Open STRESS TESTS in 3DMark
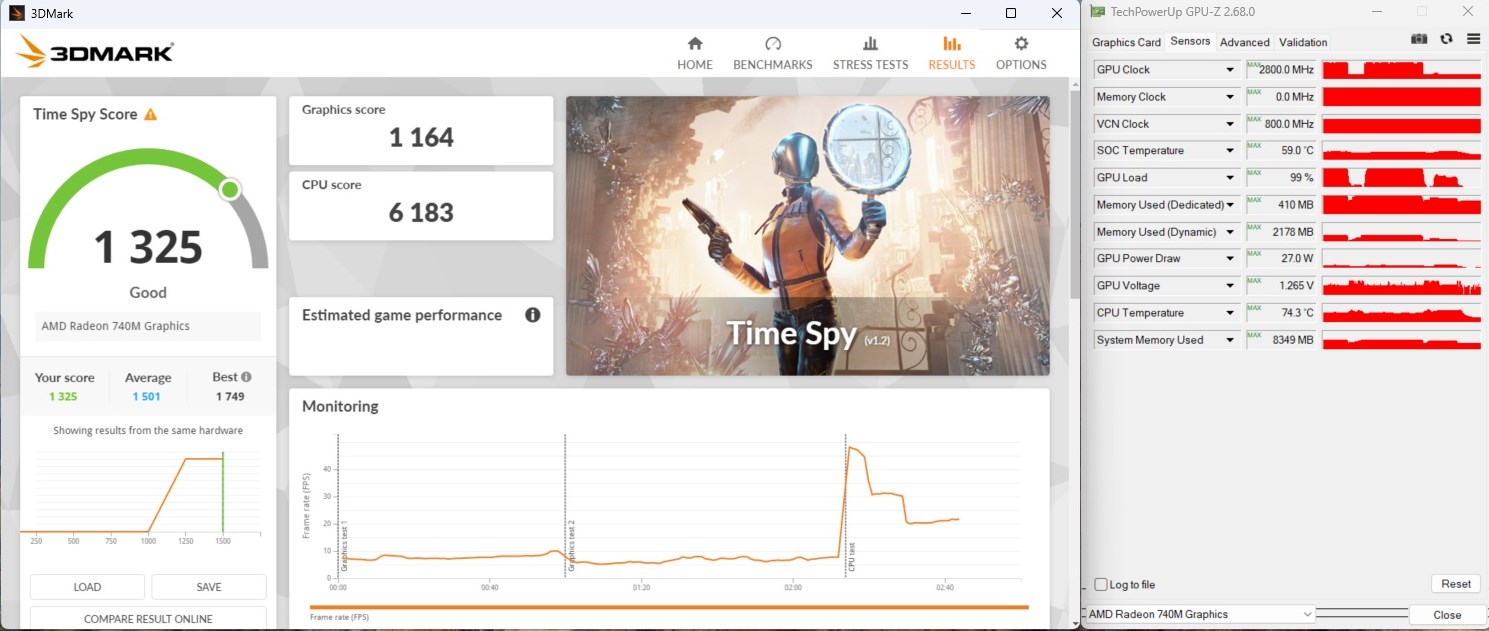The height and width of the screenshot is (631, 1489). pyautogui.click(x=871, y=54)
